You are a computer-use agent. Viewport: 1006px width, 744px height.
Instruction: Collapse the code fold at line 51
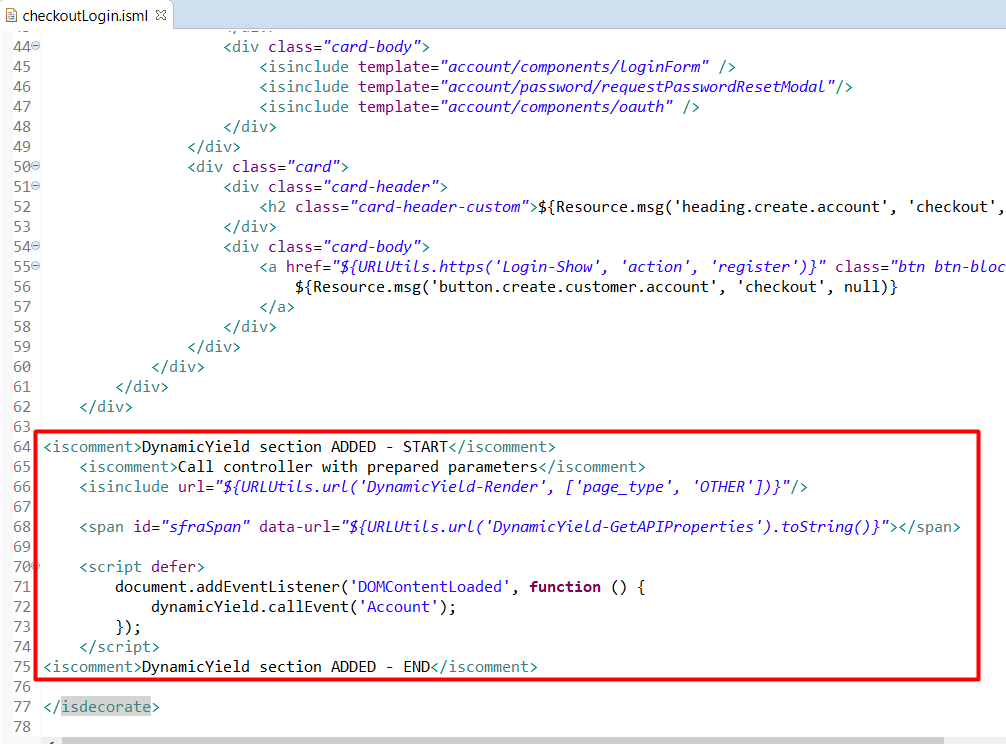(36, 186)
